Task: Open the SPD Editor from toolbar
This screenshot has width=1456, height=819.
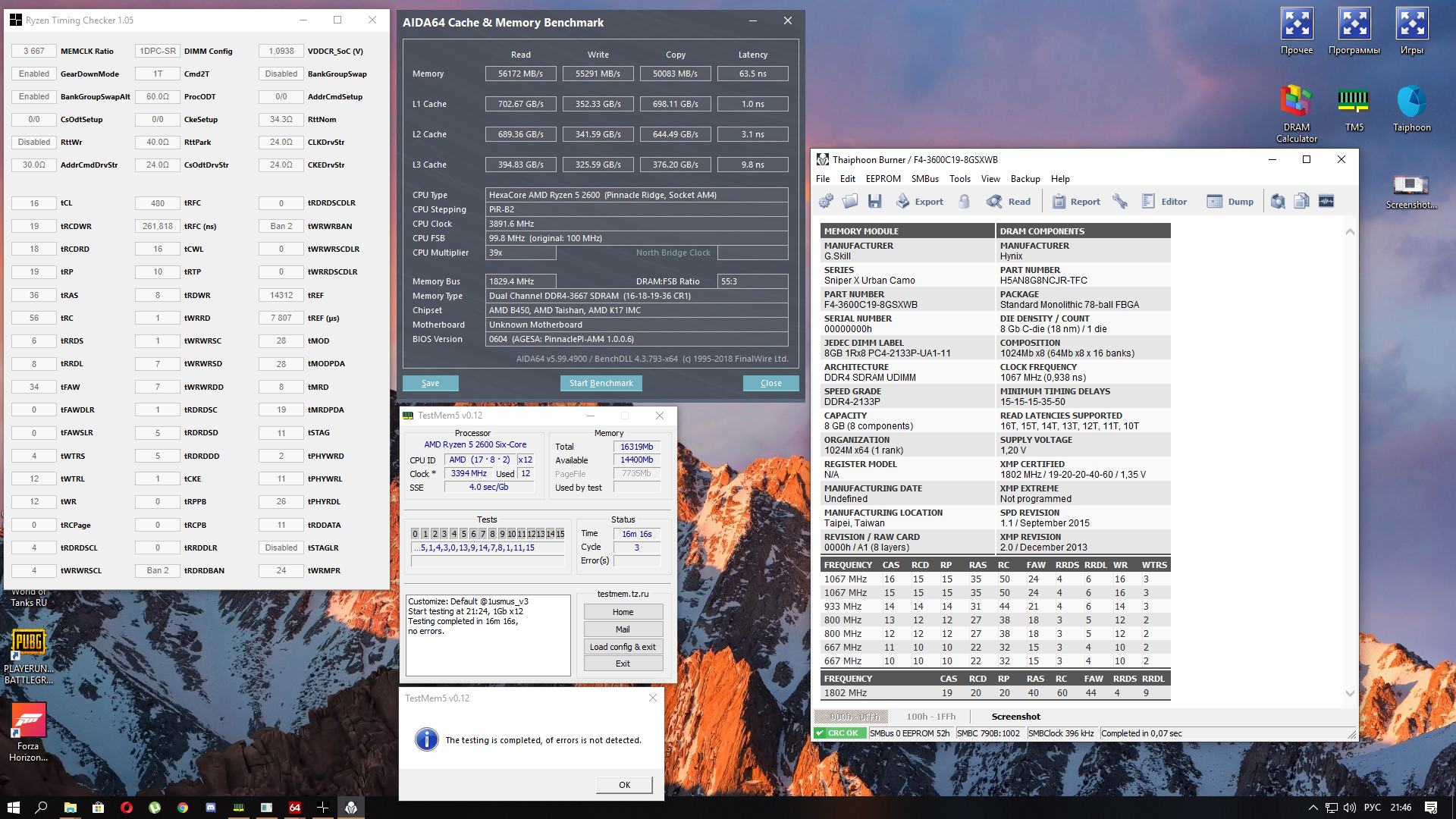Action: click(1164, 202)
